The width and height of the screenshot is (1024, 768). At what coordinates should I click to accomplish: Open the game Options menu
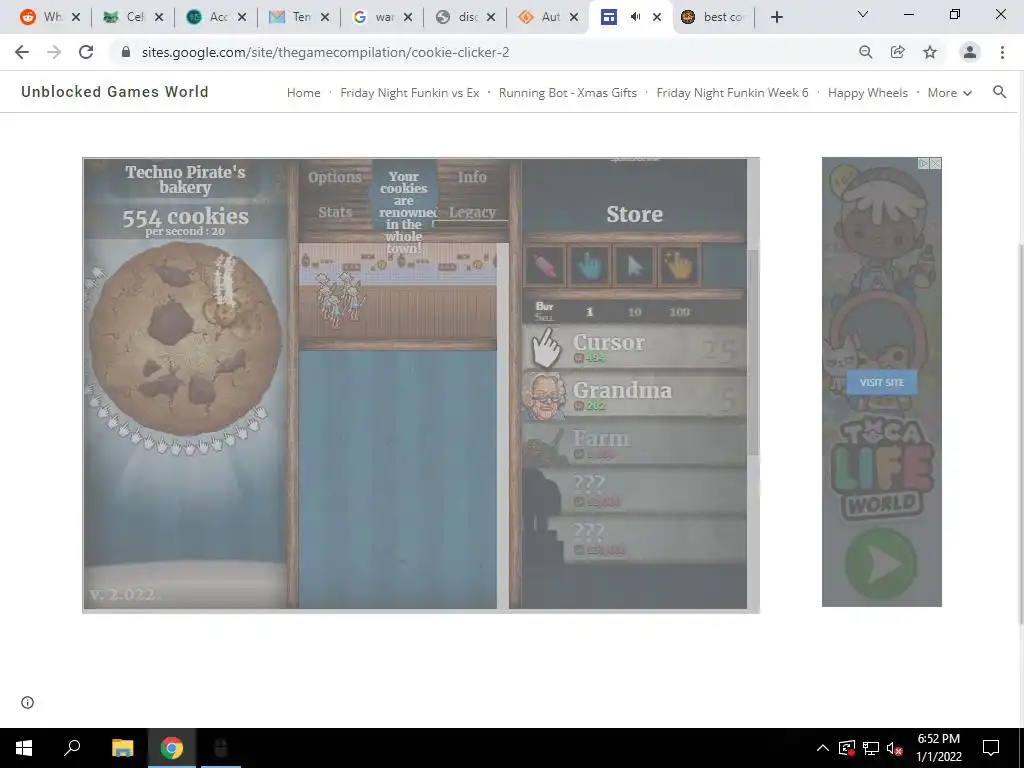tap(335, 177)
